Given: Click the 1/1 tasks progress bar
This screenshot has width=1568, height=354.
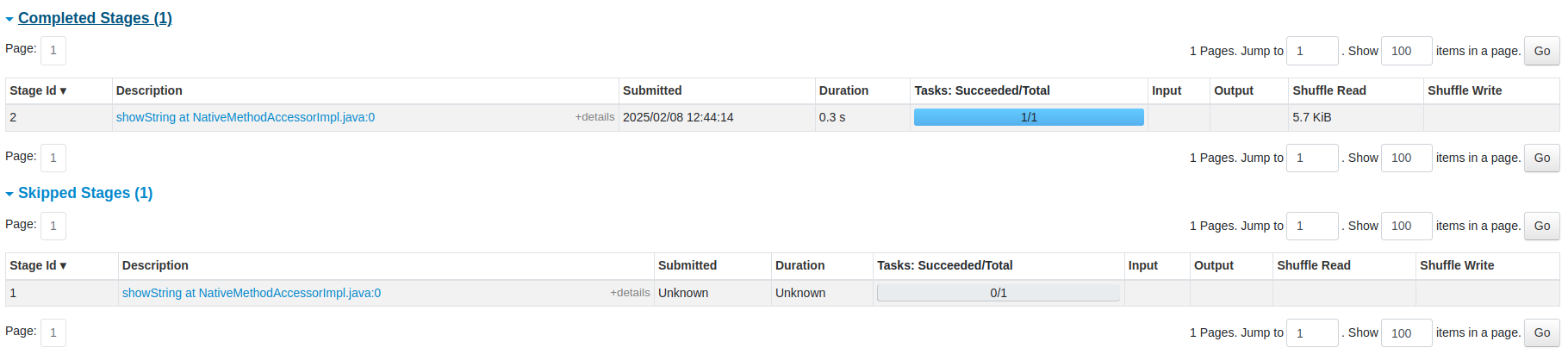Looking at the screenshot, I should click(x=1029, y=117).
